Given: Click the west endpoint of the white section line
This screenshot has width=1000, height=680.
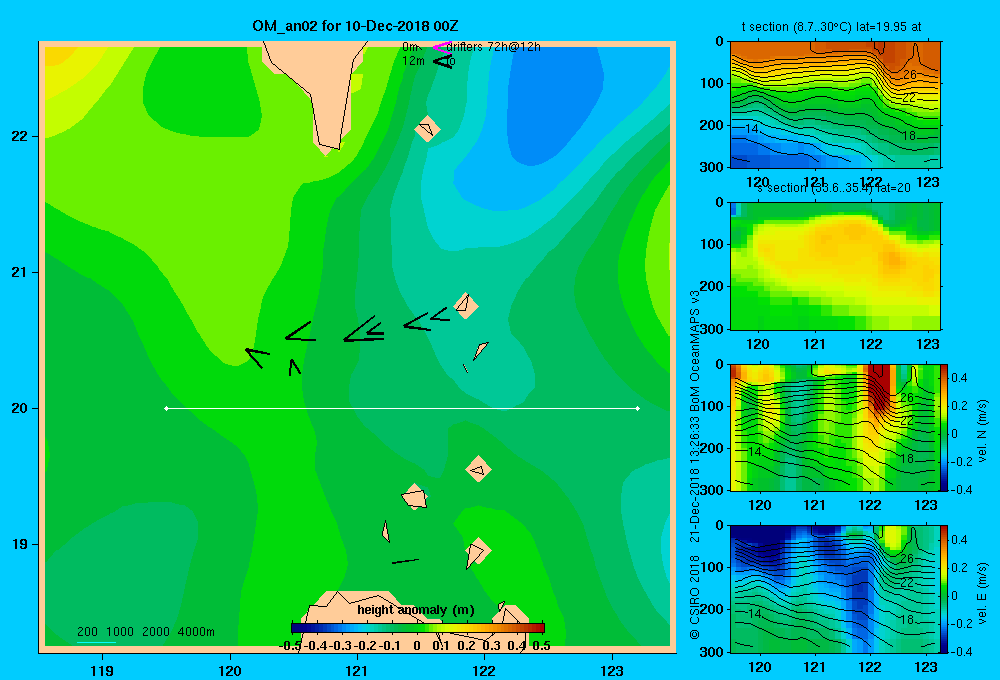Looking at the screenshot, I should (x=166, y=408).
